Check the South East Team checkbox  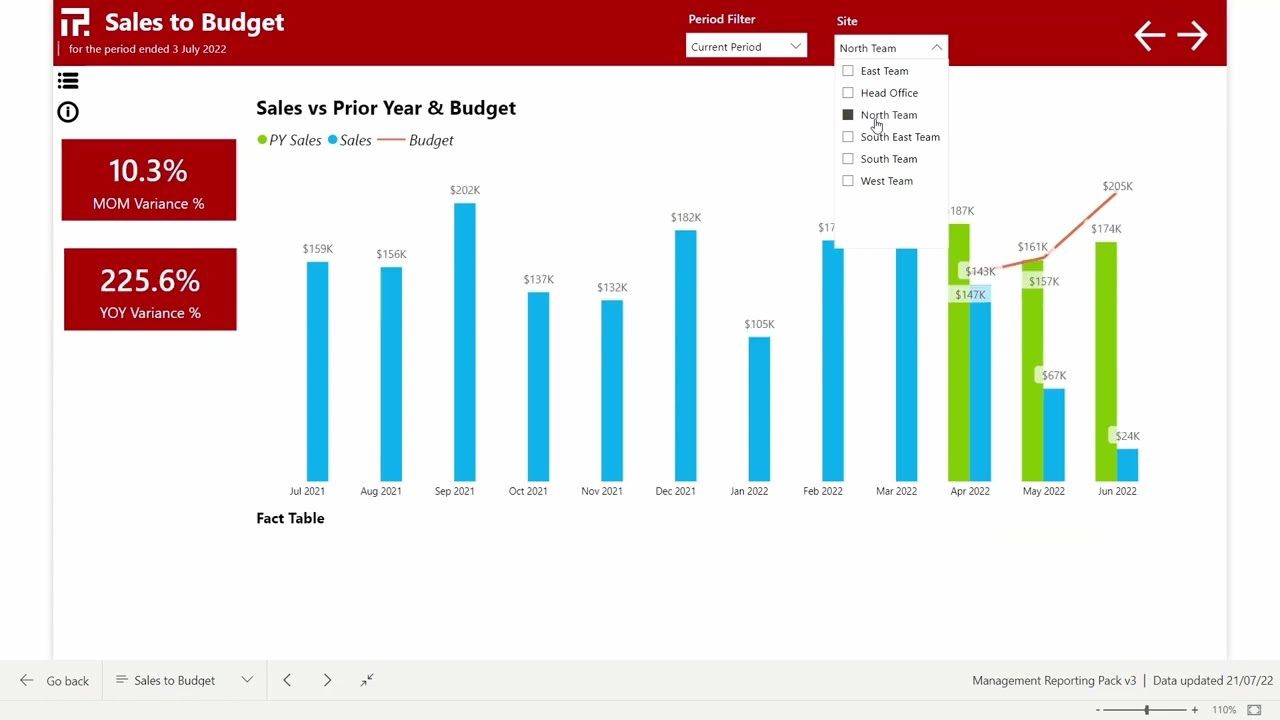[848, 137]
